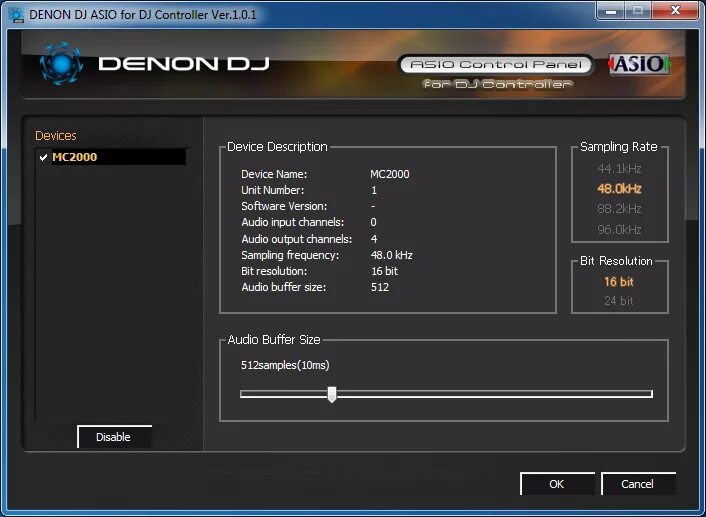Screen dimensions: 706x517
Task: Confirm settings with OK button
Action: coord(557,484)
